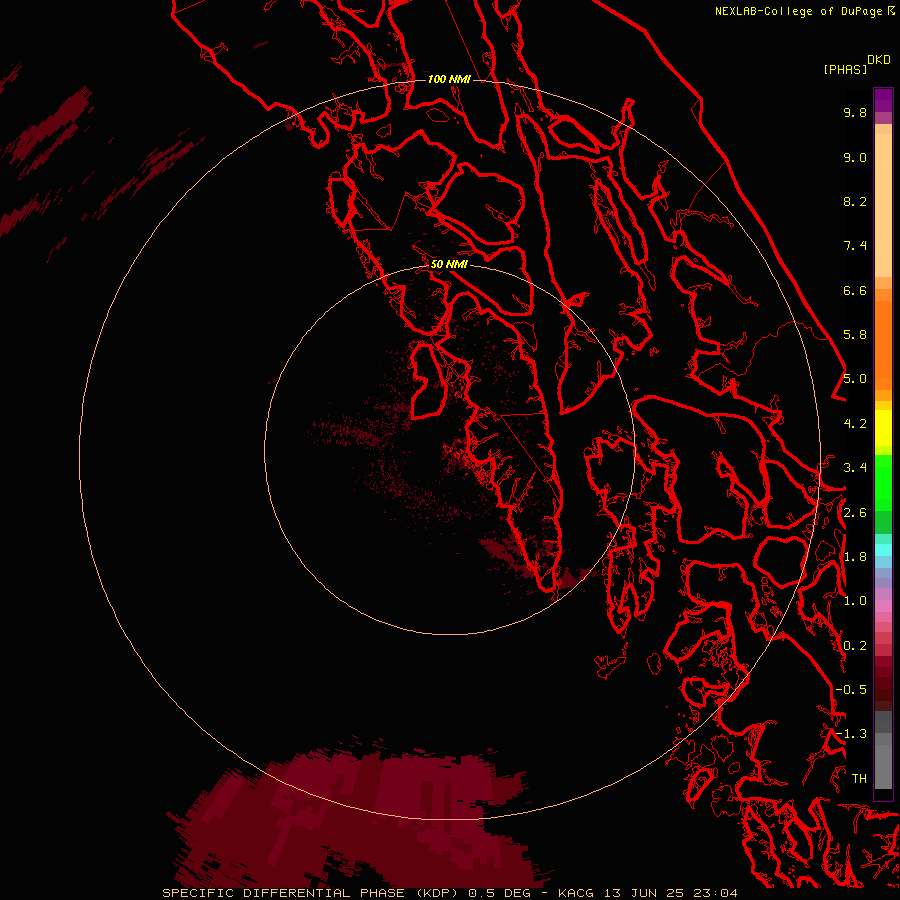Click the NEXLAB-College of DuPage title text

tap(798, 11)
